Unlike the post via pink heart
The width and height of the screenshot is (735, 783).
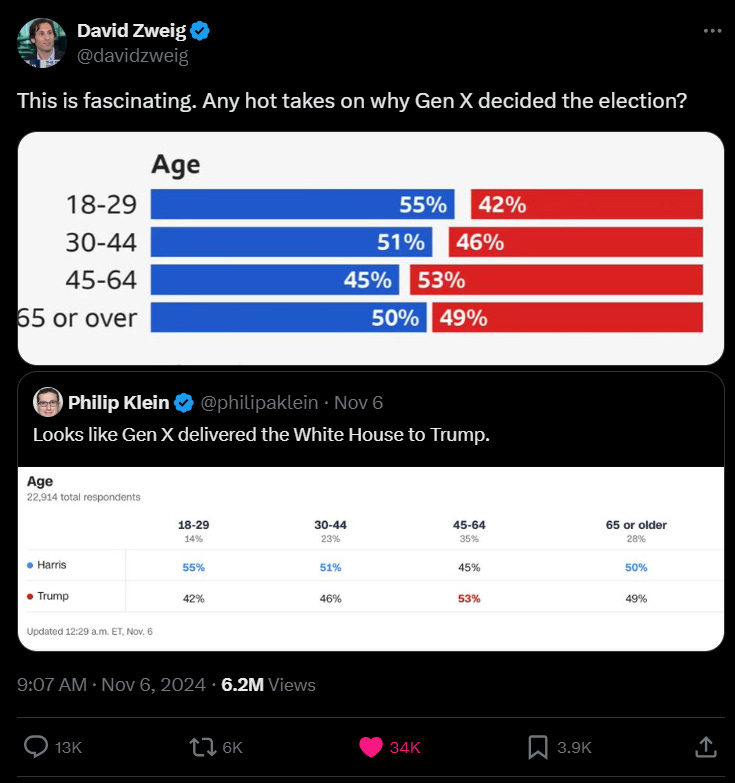coord(370,747)
